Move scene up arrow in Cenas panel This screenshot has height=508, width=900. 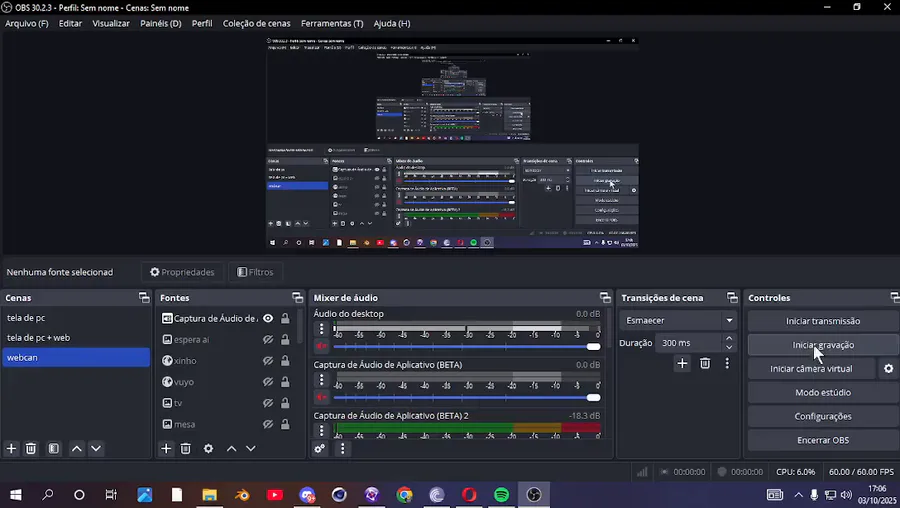tap(76, 448)
